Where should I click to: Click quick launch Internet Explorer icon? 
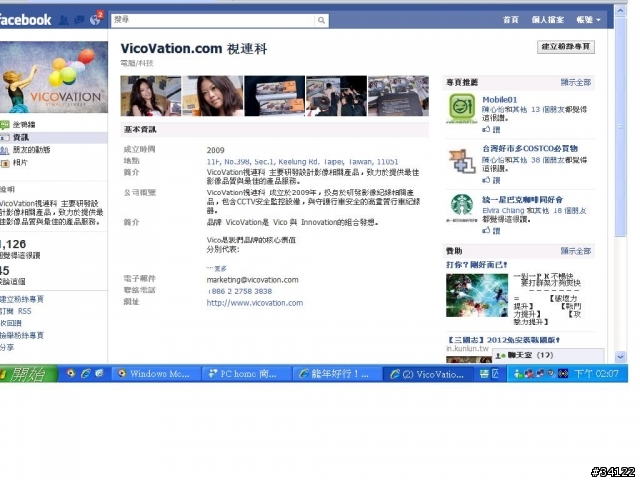(86, 373)
